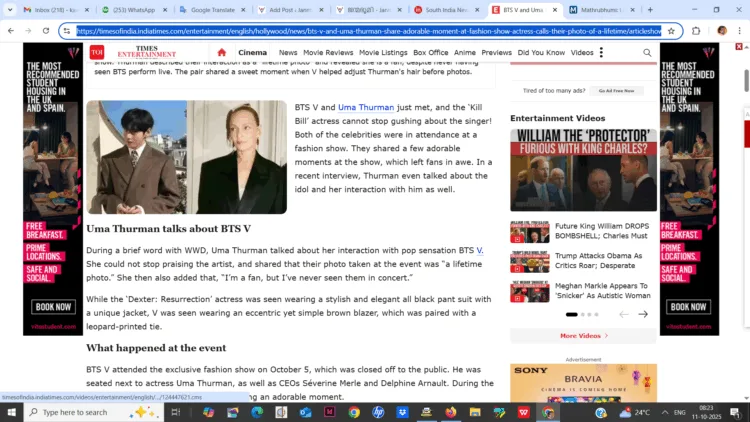The height and width of the screenshot is (422, 750).
Task: Open the Movie Reviews menu item
Action: pos(328,52)
